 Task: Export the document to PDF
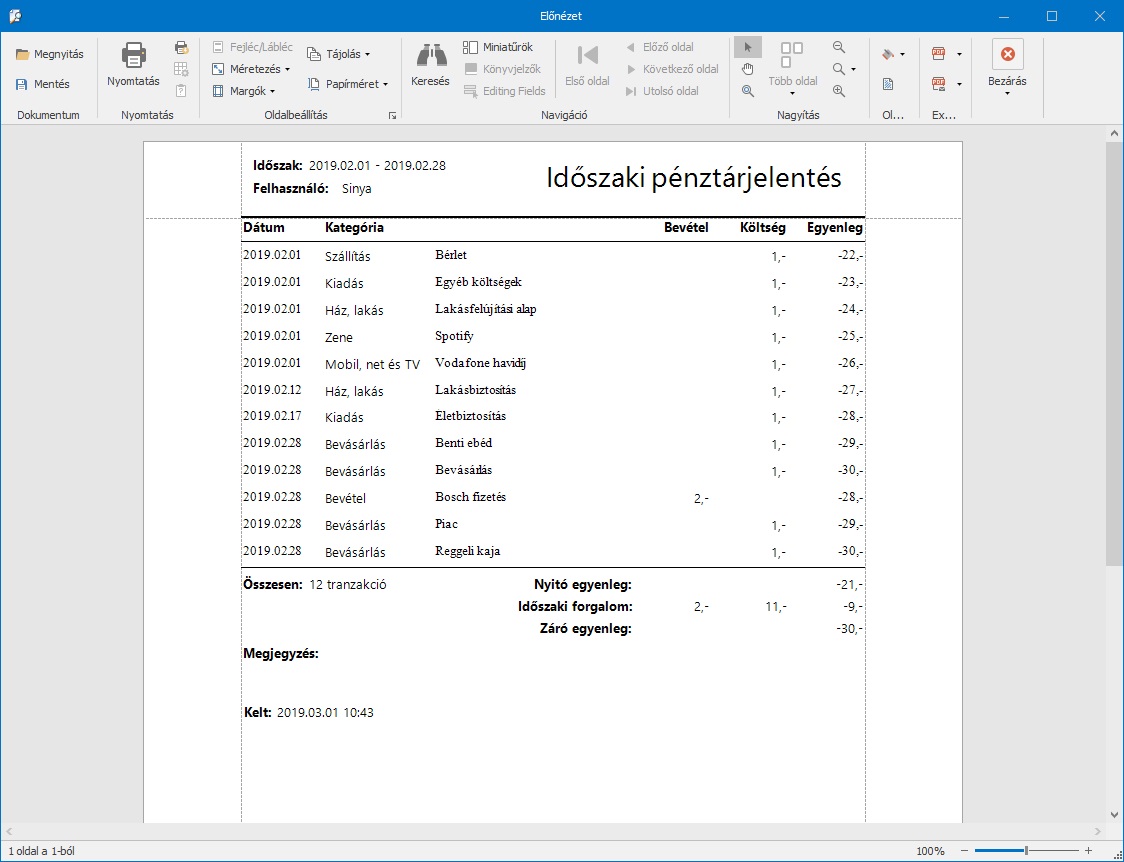[939, 54]
